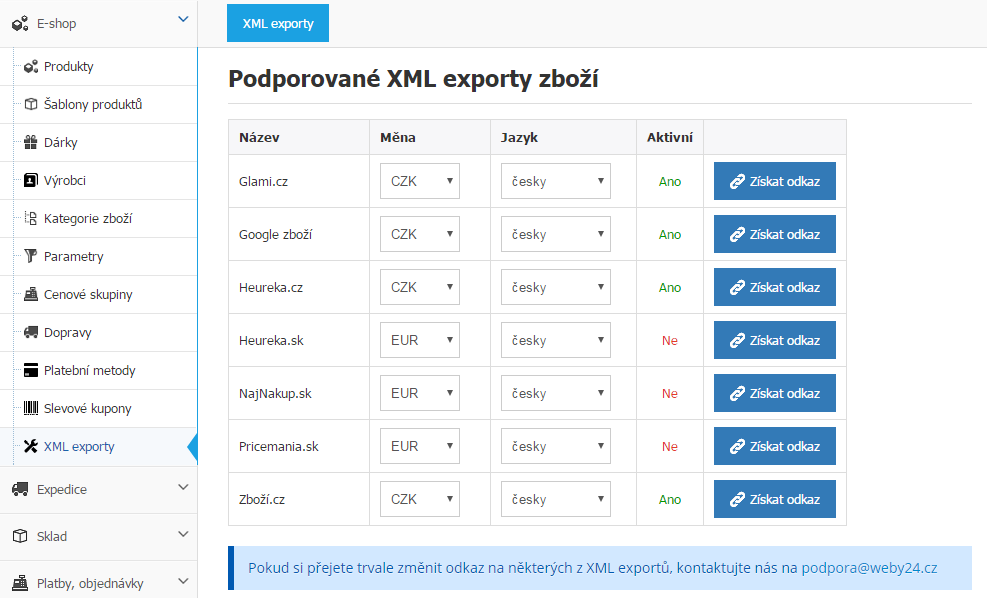Click Získat odkaz for Glami.cz
The height and width of the screenshot is (598, 987).
[x=775, y=181]
